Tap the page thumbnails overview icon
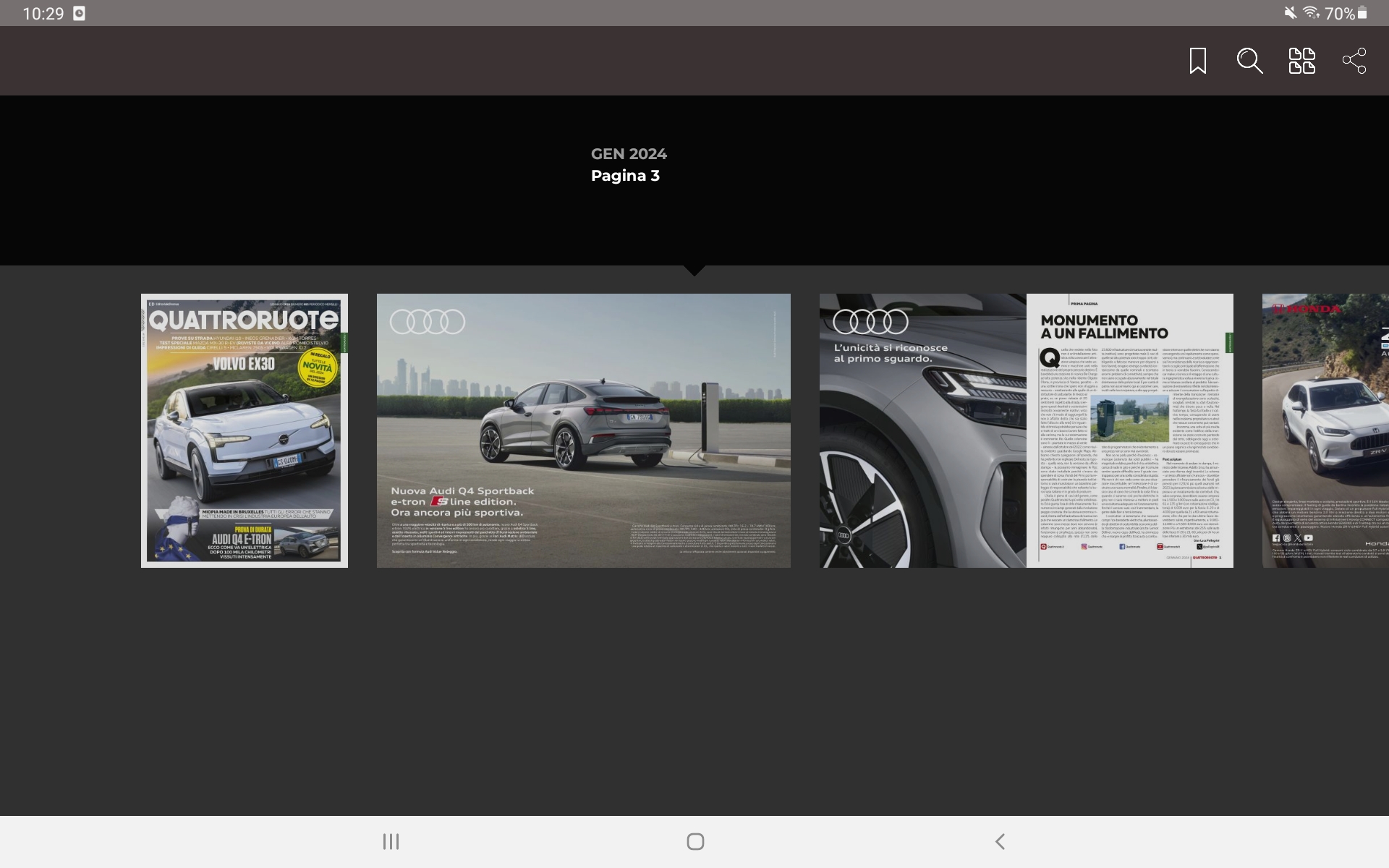1389x868 pixels. pyautogui.click(x=1301, y=61)
